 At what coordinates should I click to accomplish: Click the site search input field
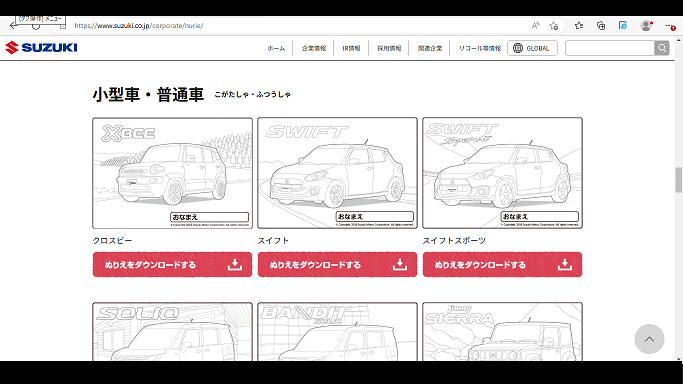coord(609,48)
